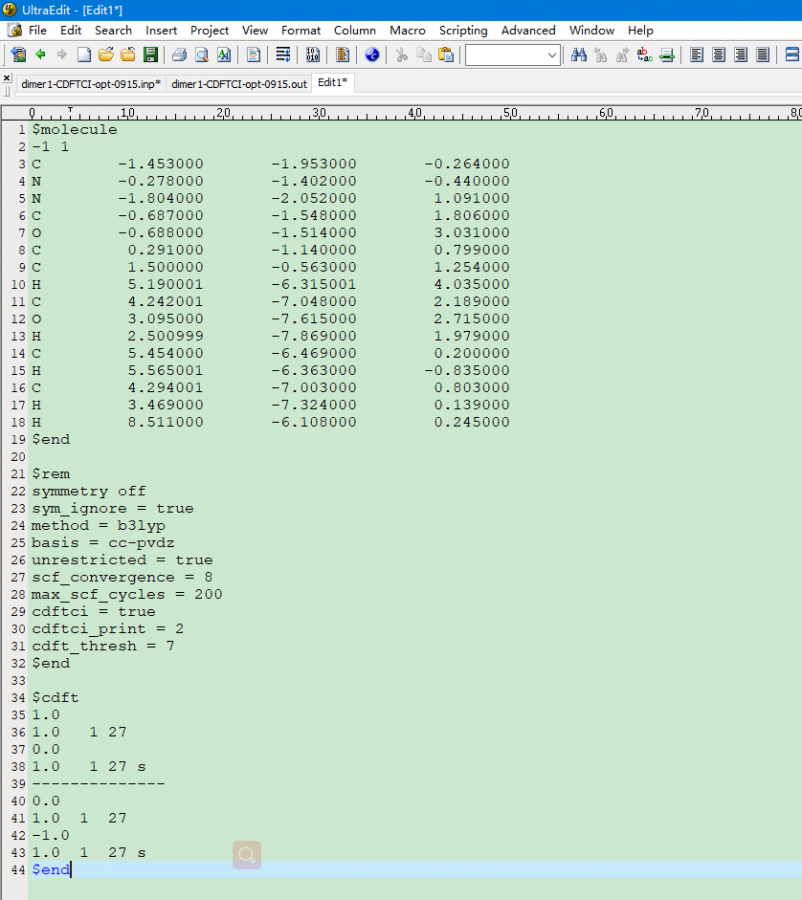This screenshot has width=802, height=900.
Task: Print document with the printer icon
Action: point(179,55)
